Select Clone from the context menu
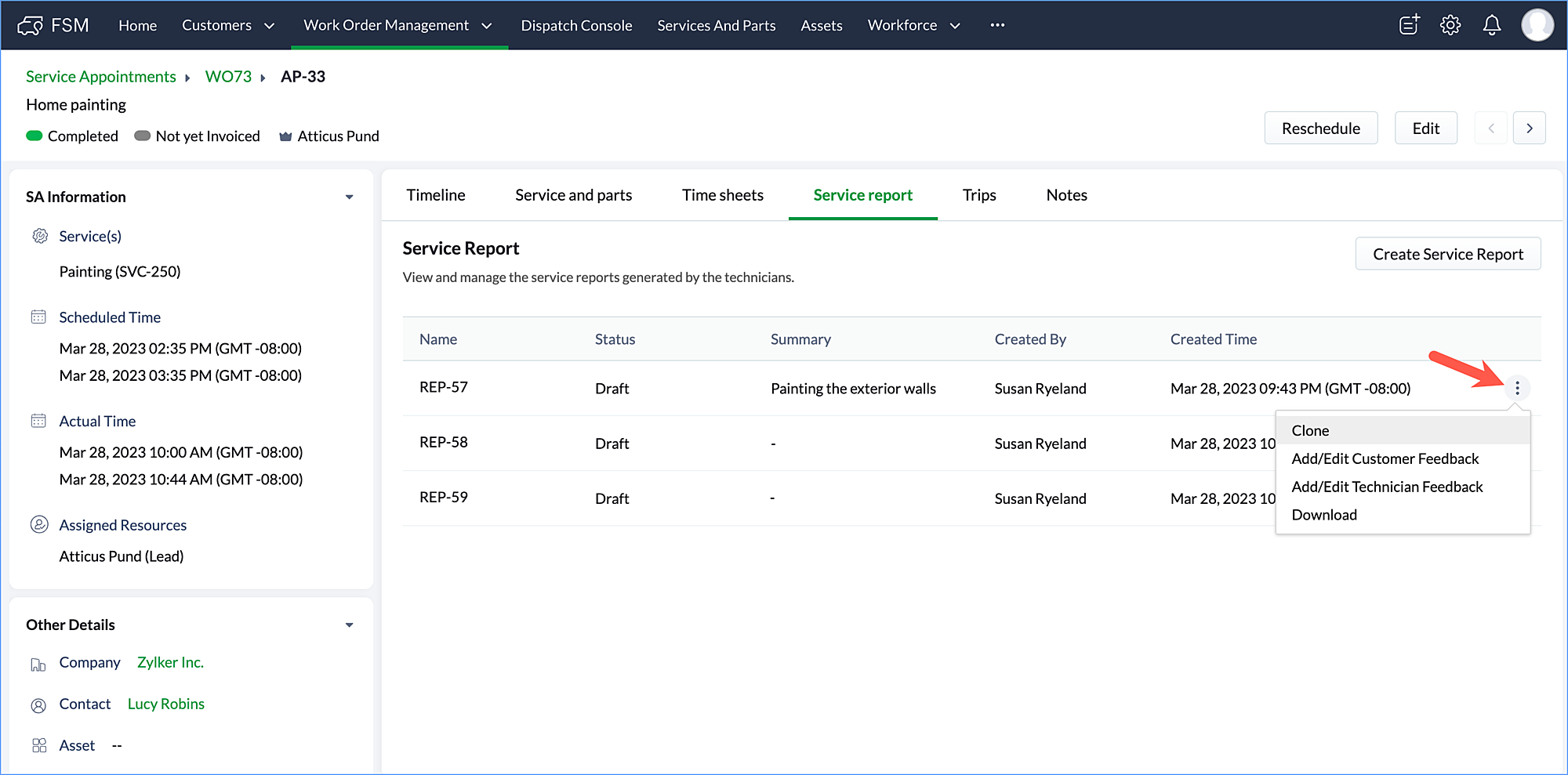The height and width of the screenshot is (775, 1568). (1310, 430)
